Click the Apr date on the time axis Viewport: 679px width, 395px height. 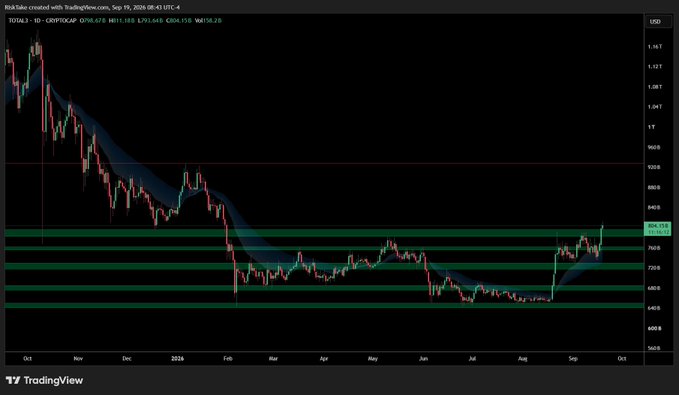click(x=324, y=359)
